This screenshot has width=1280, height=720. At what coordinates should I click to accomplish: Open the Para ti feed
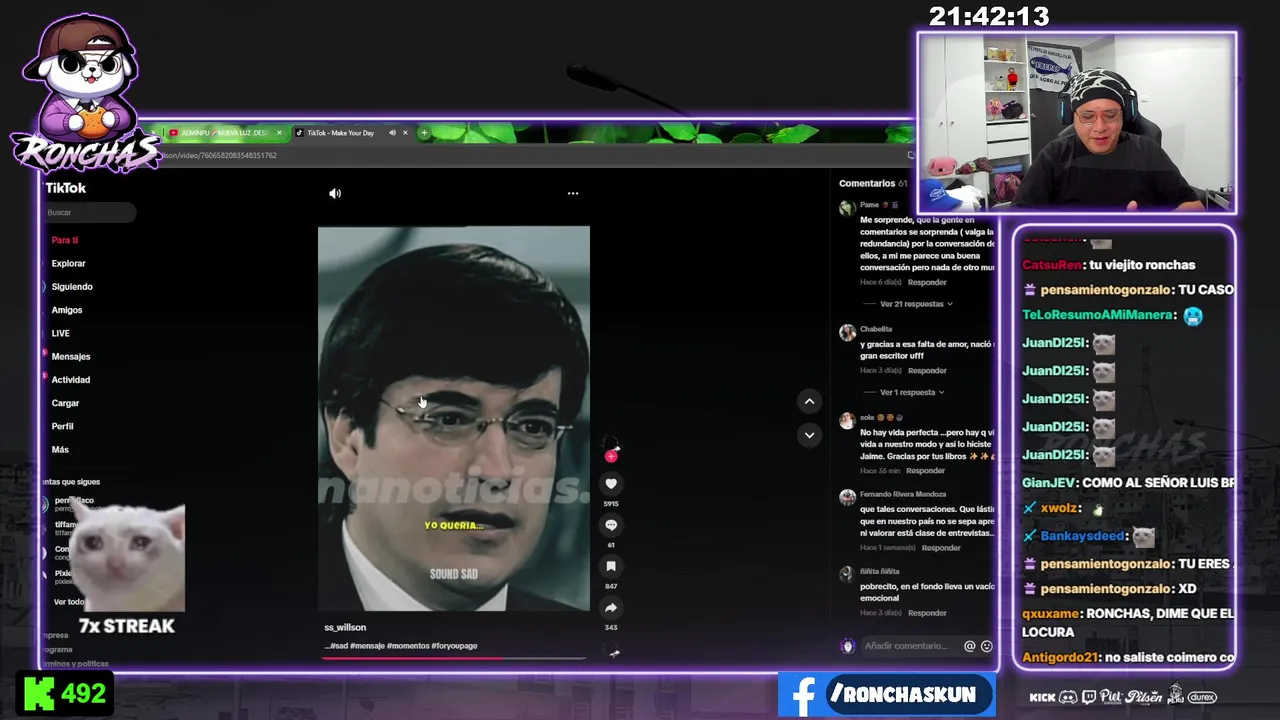[64, 240]
